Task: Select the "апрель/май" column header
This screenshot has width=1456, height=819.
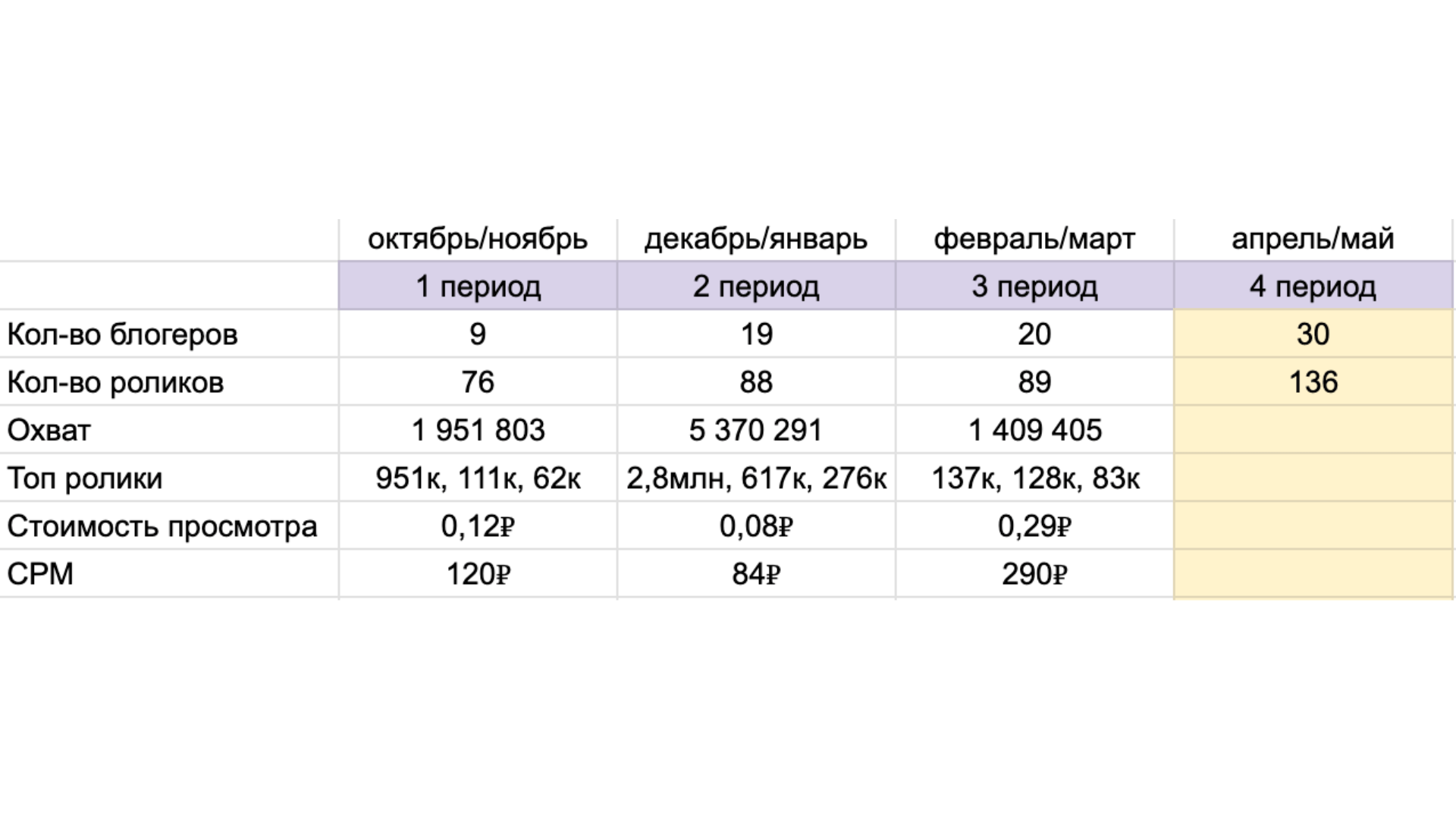Action: (x=1313, y=240)
